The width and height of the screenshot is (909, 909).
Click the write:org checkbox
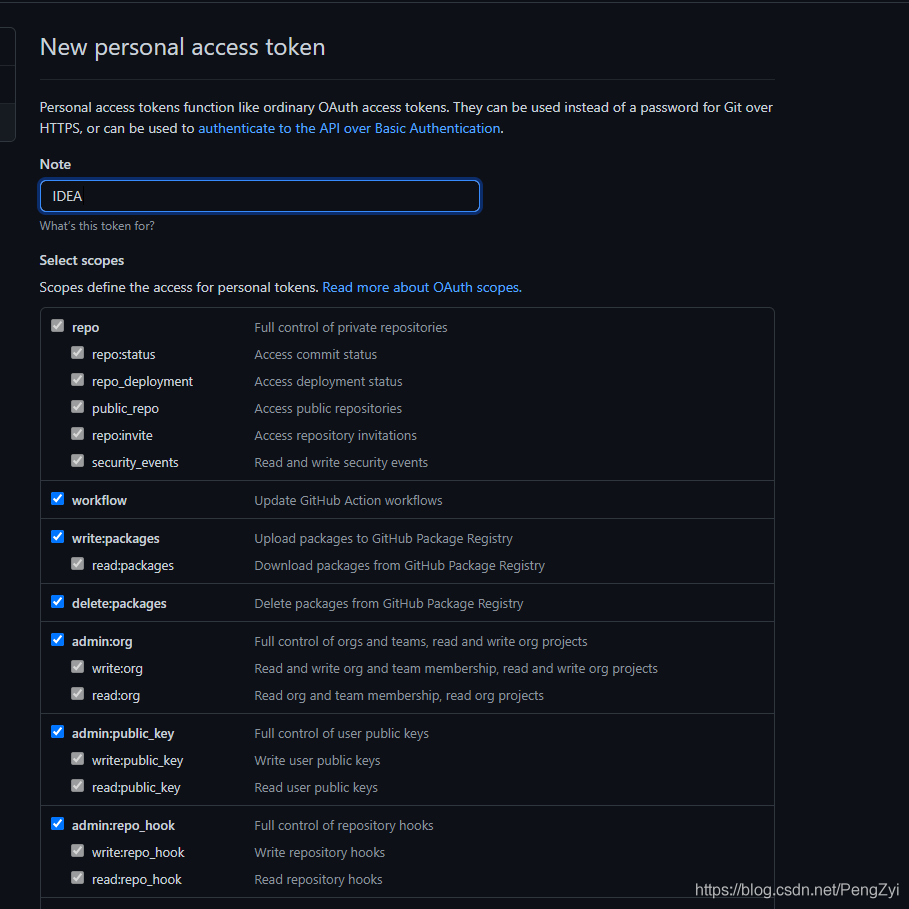click(x=78, y=667)
